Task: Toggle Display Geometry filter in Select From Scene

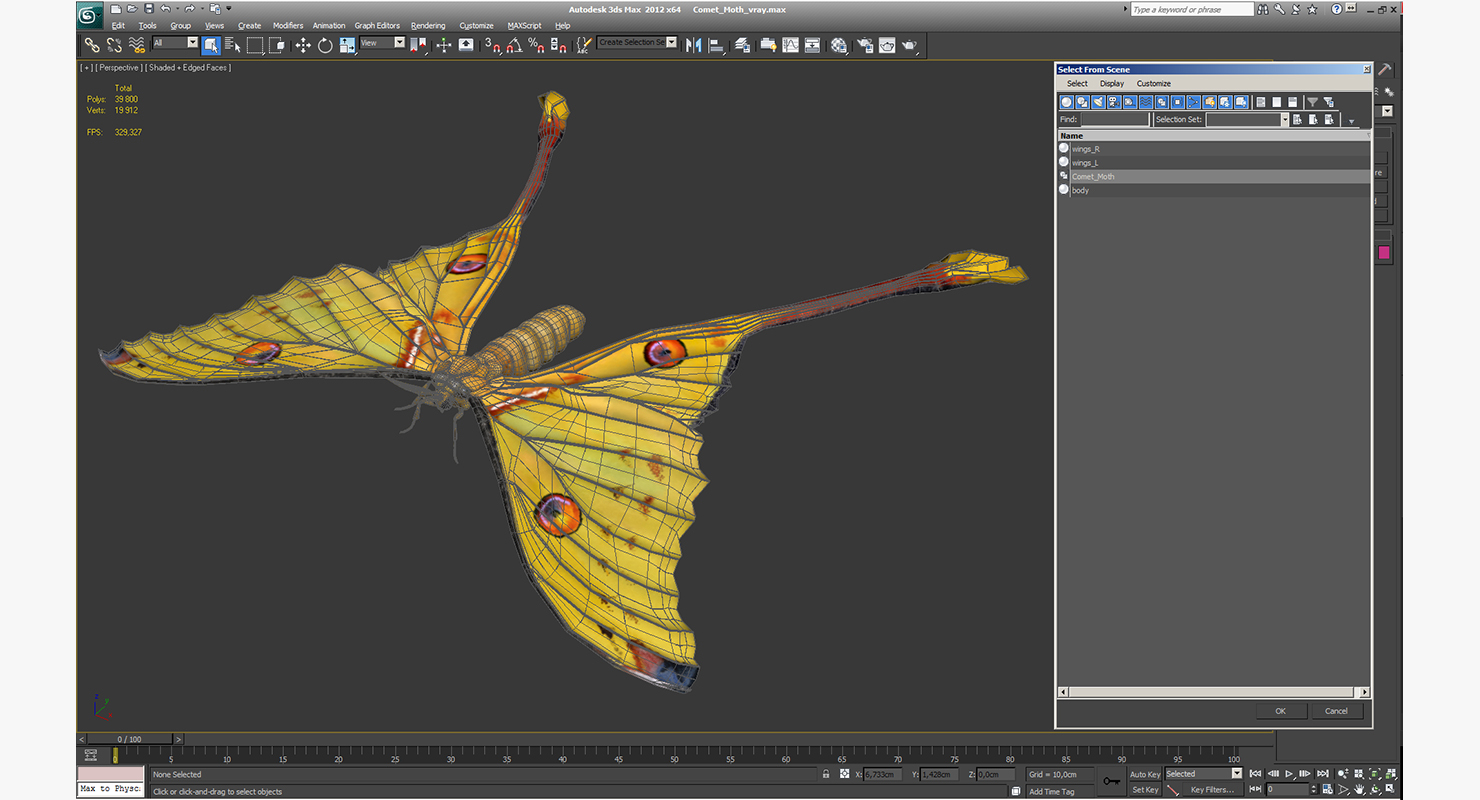Action: [x=1067, y=102]
